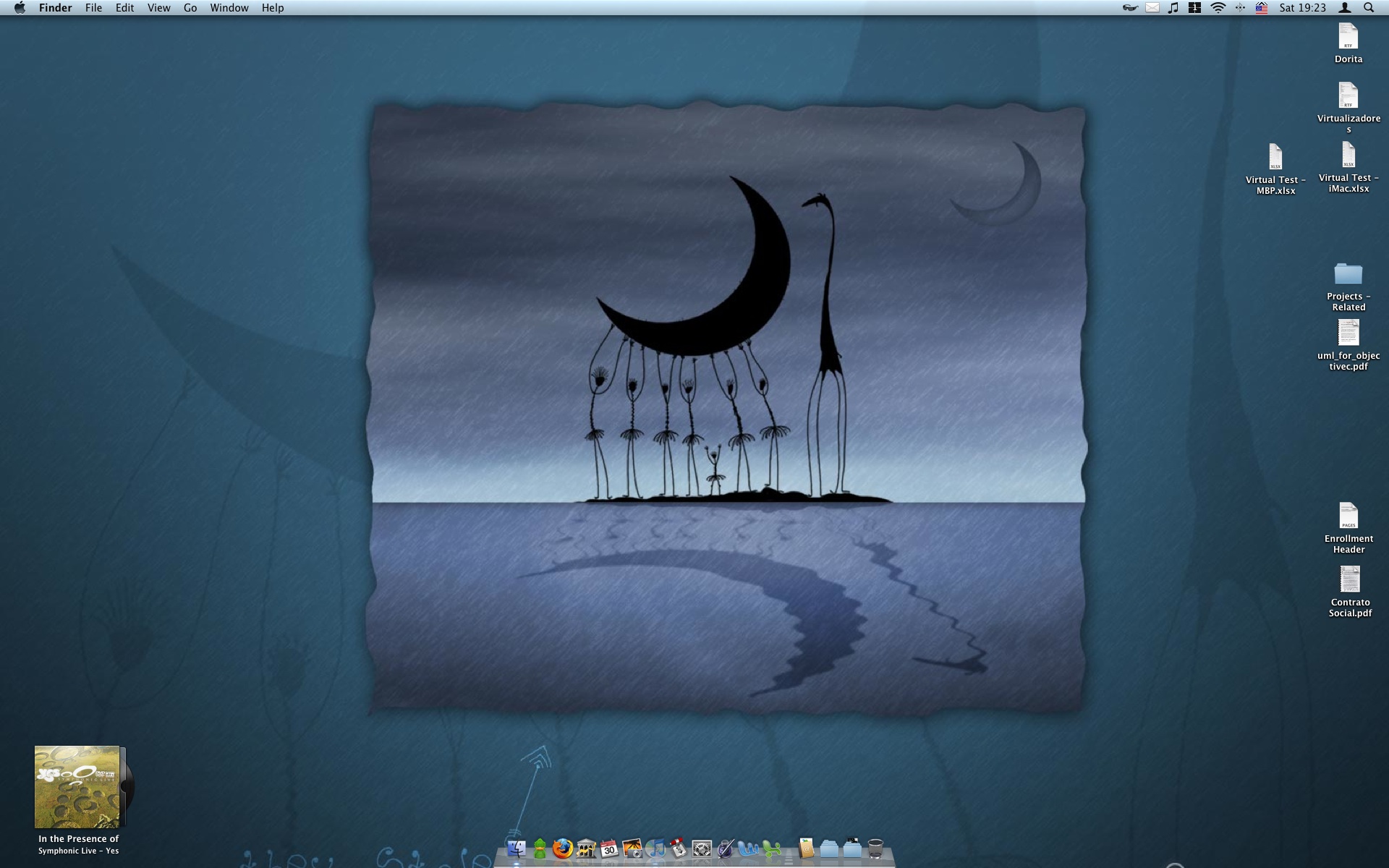Image resolution: width=1389 pixels, height=868 pixels.
Task: Select the uml_for_objectivec.pdf file
Action: (1348, 345)
